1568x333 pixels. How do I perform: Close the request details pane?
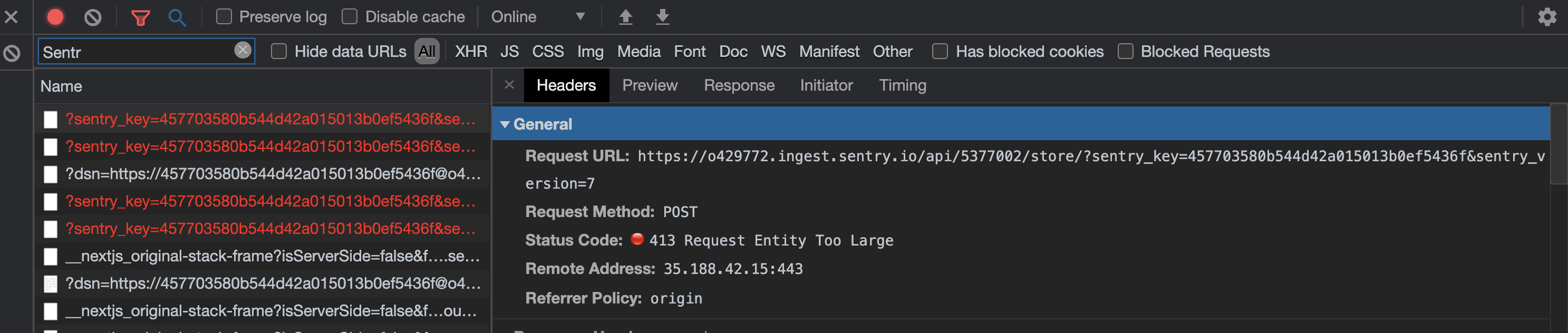click(x=509, y=85)
